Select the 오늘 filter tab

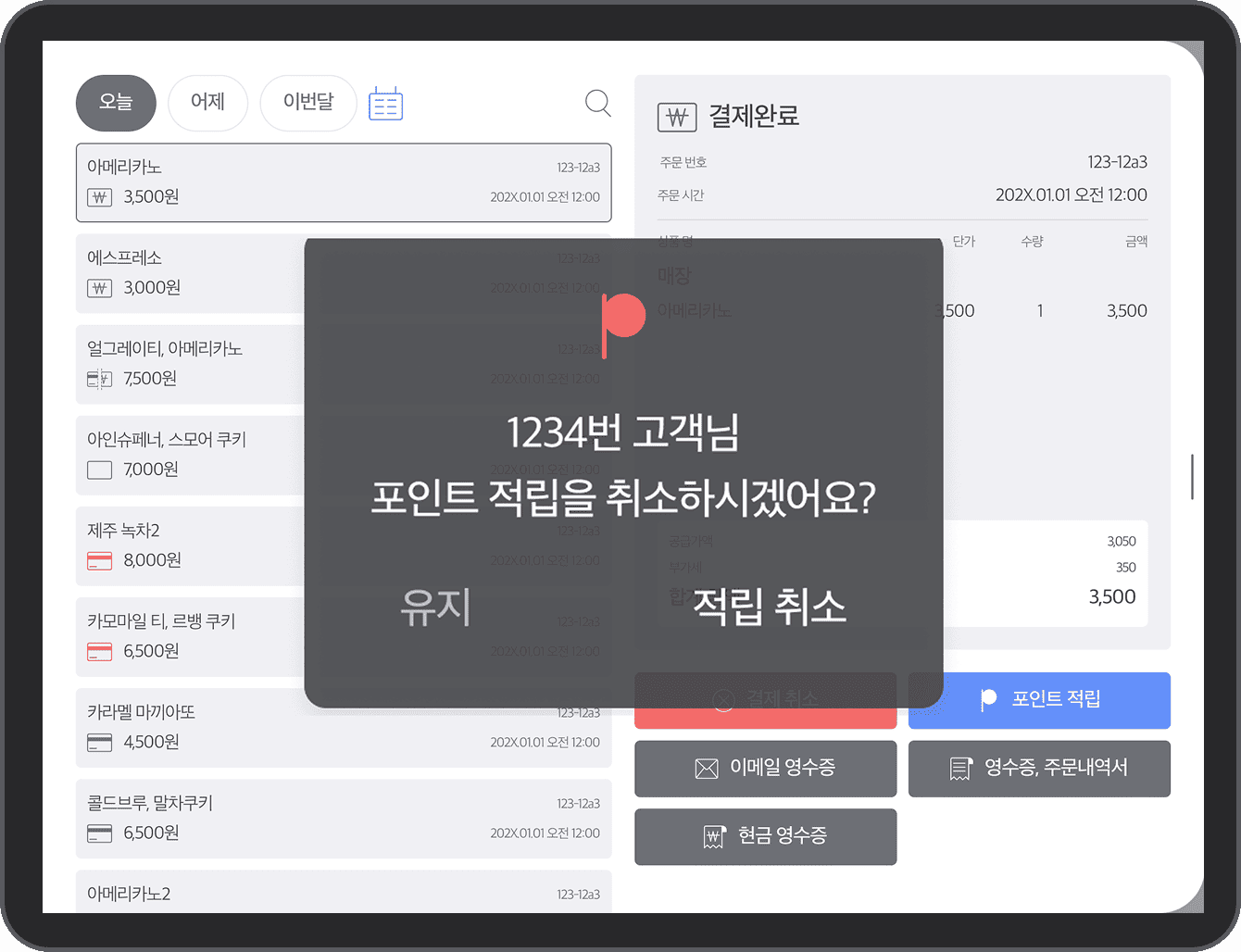(116, 103)
